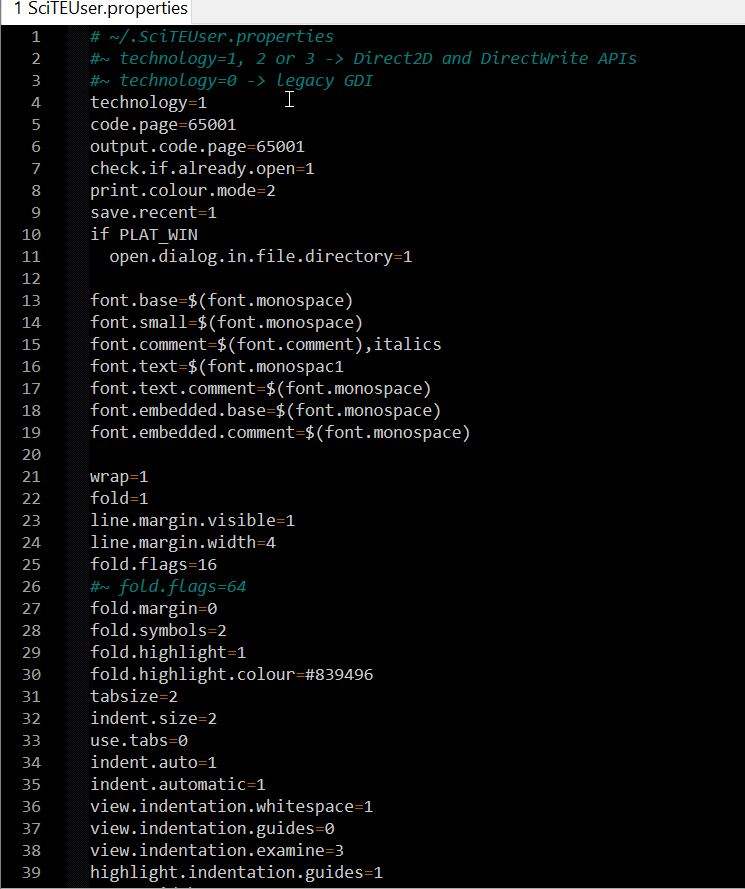Click the view.indentation.examine=3 line
This screenshot has width=745, height=889.
coord(216,850)
